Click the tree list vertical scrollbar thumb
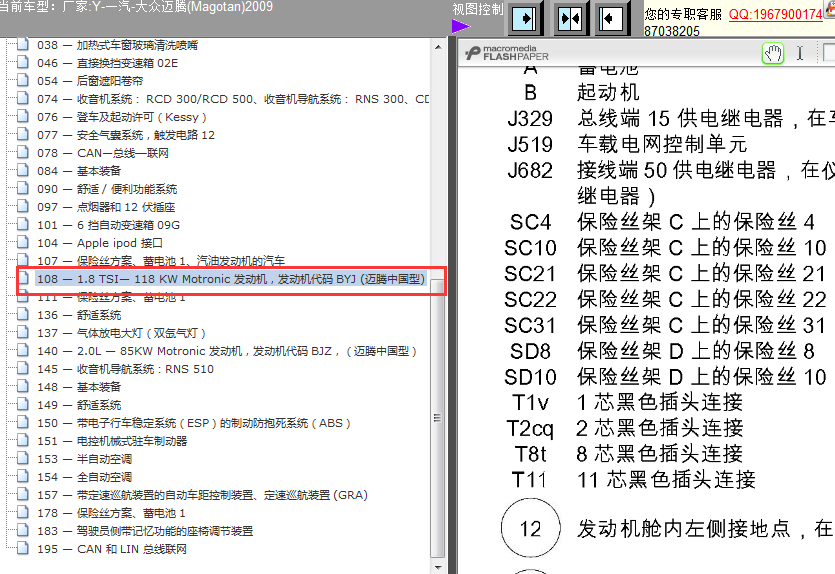The height and width of the screenshot is (574, 835). click(438, 417)
